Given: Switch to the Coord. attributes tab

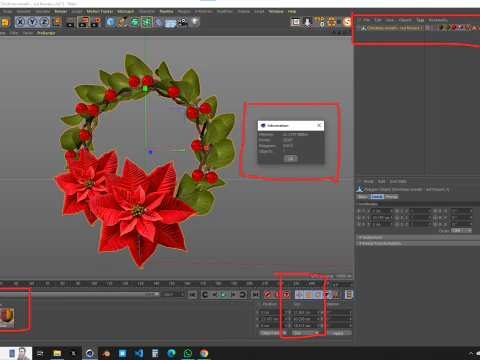Looking at the screenshot, I should (377, 197).
